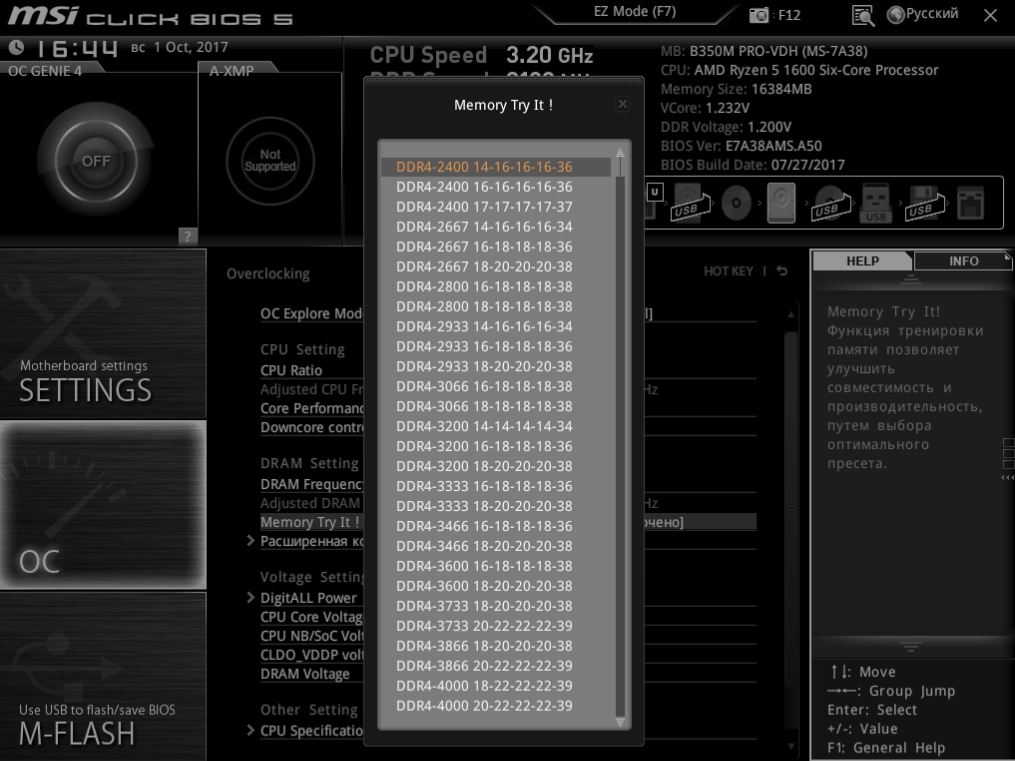Image resolution: width=1015 pixels, height=761 pixels.
Task: Apply the DDR4-3600 16-18-18-18-38 option
Action: (496, 566)
